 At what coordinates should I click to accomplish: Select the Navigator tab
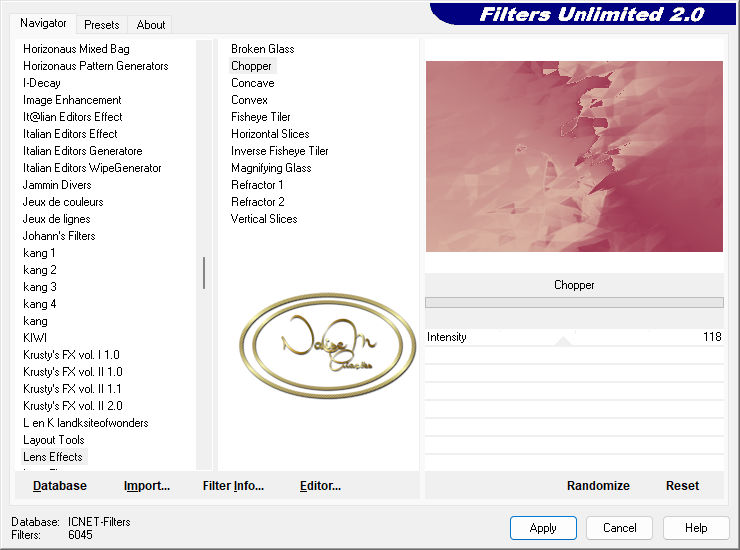point(43,23)
